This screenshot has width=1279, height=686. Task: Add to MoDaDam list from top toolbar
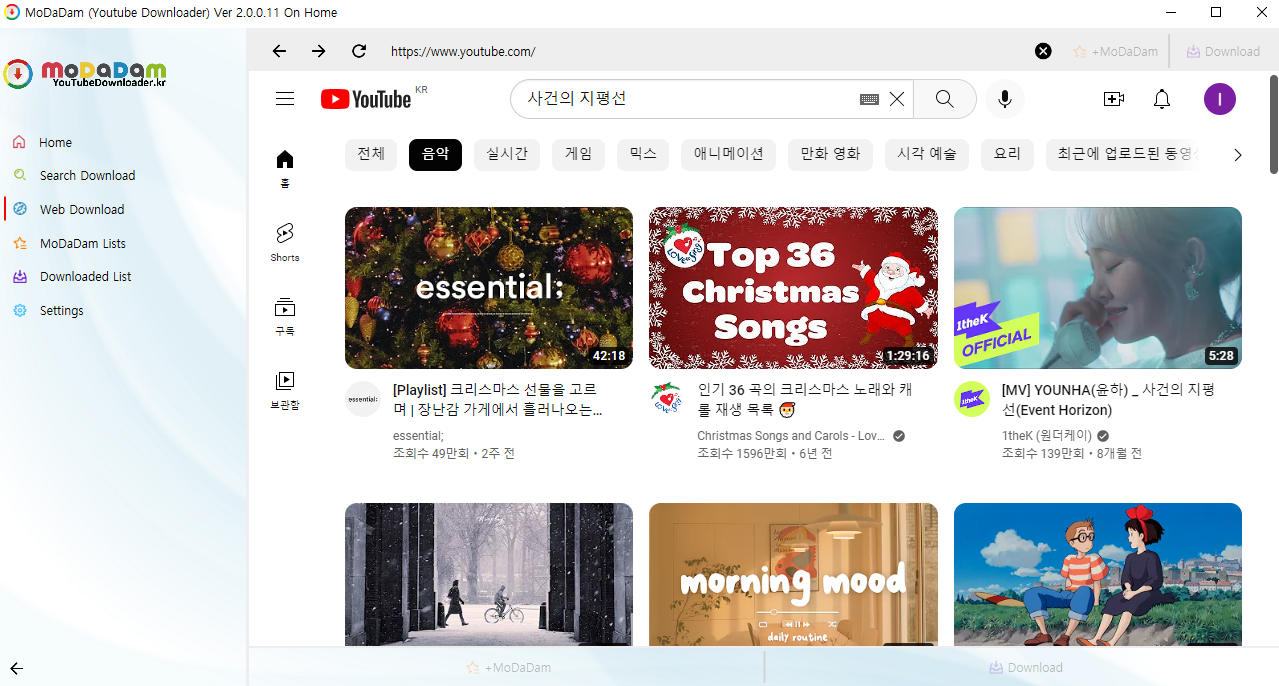click(x=1115, y=51)
